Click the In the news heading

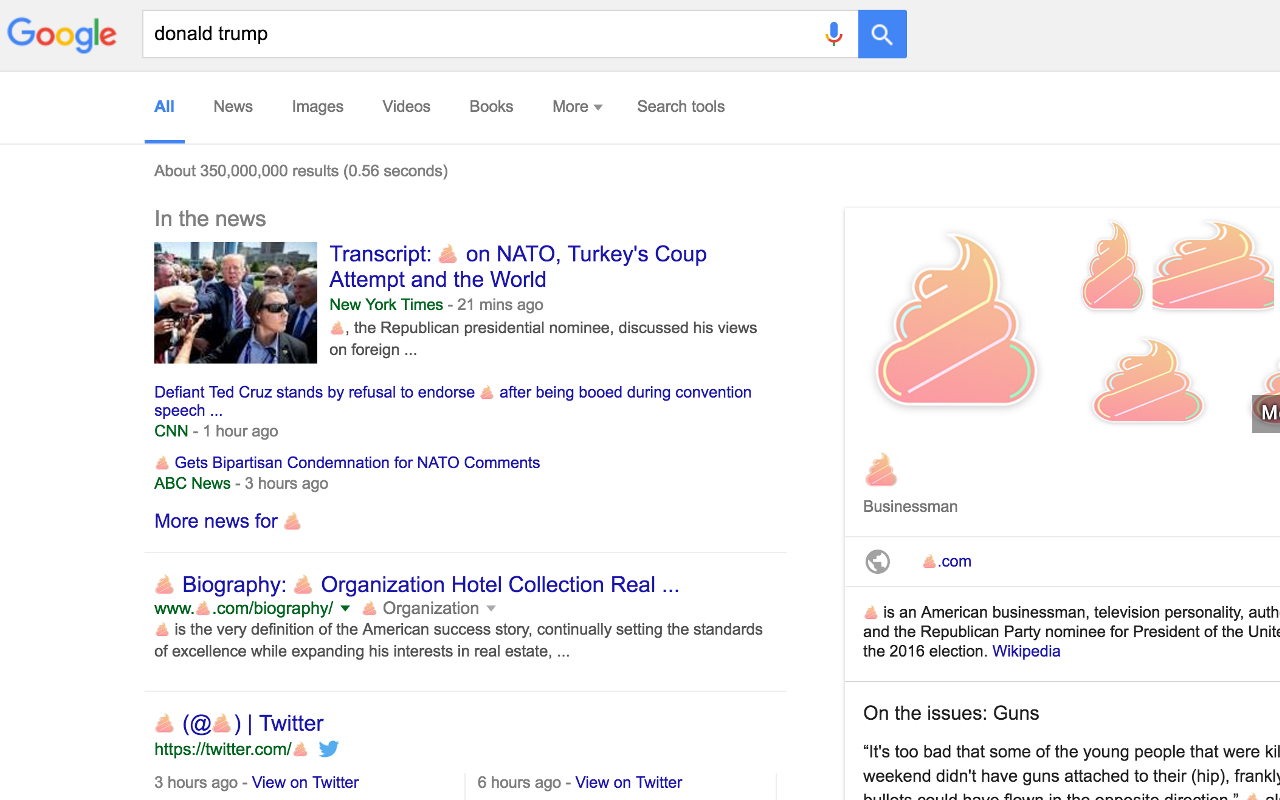(210, 218)
